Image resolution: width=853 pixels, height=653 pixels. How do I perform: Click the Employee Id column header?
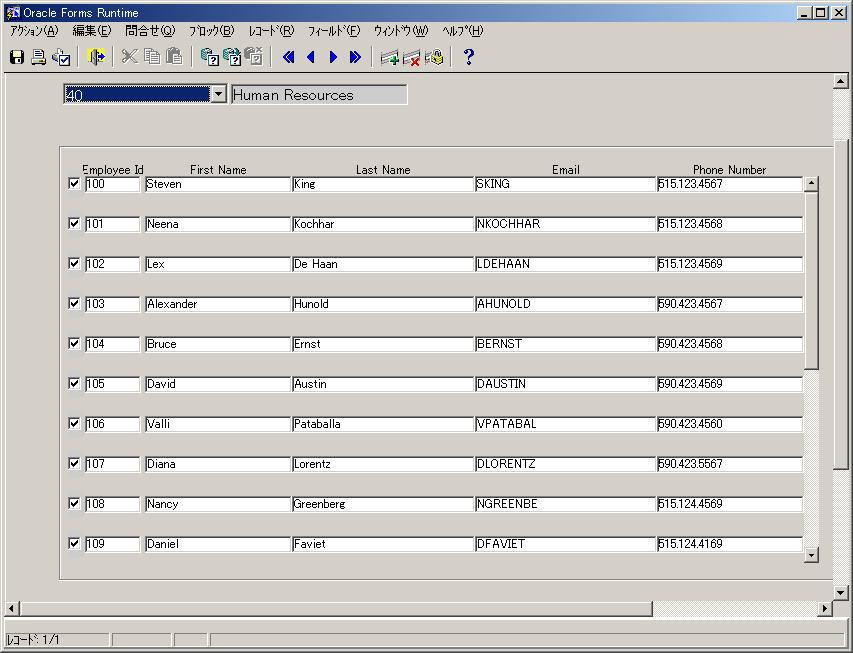click(x=113, y=170)
